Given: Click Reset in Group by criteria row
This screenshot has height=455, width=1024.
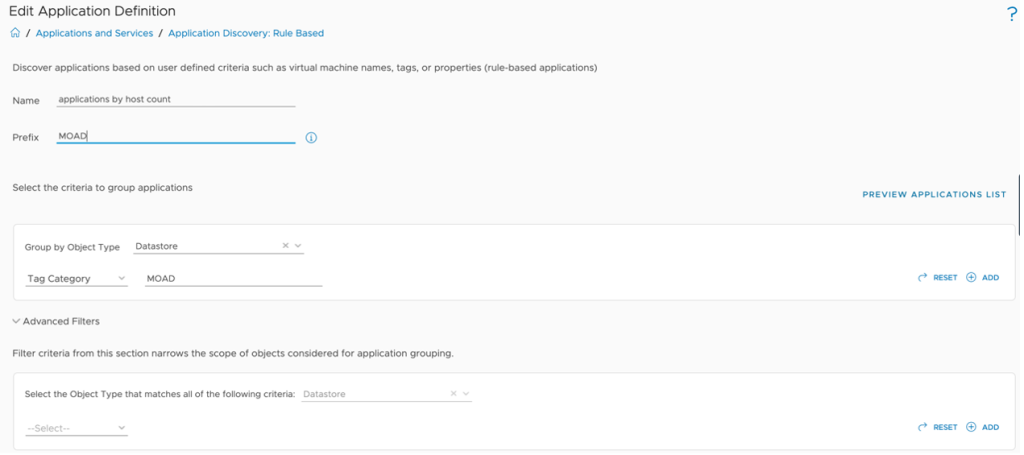Looking at the screenshot, I should (937, 278).
